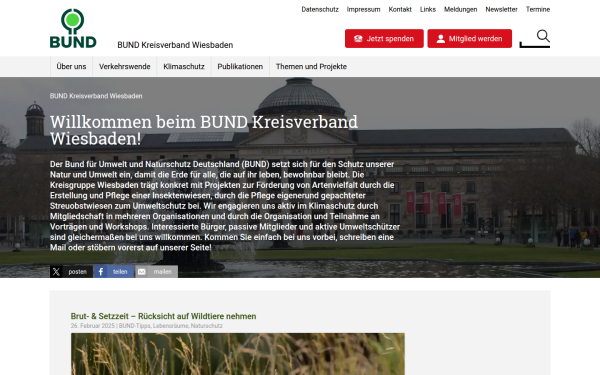Open article Brut- & Setzzeit headline

pos(163,316)
